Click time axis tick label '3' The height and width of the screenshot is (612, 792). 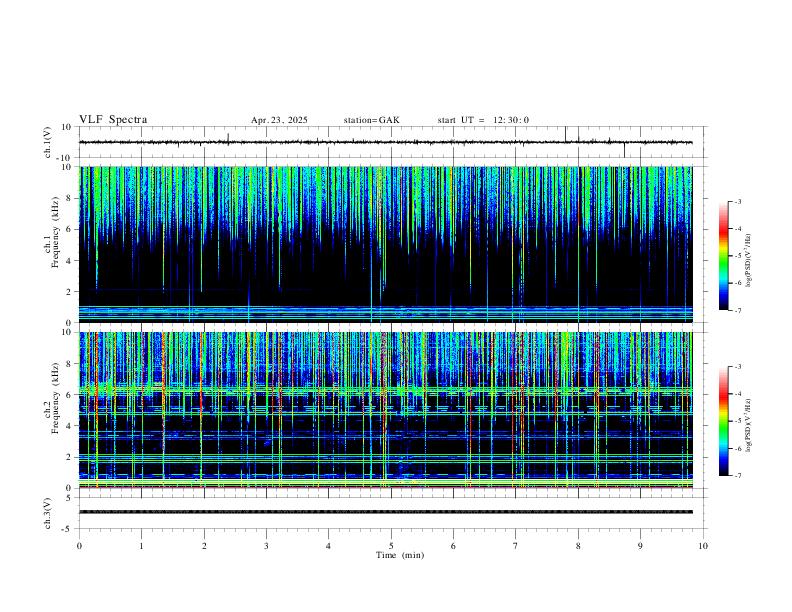point(266,546)
